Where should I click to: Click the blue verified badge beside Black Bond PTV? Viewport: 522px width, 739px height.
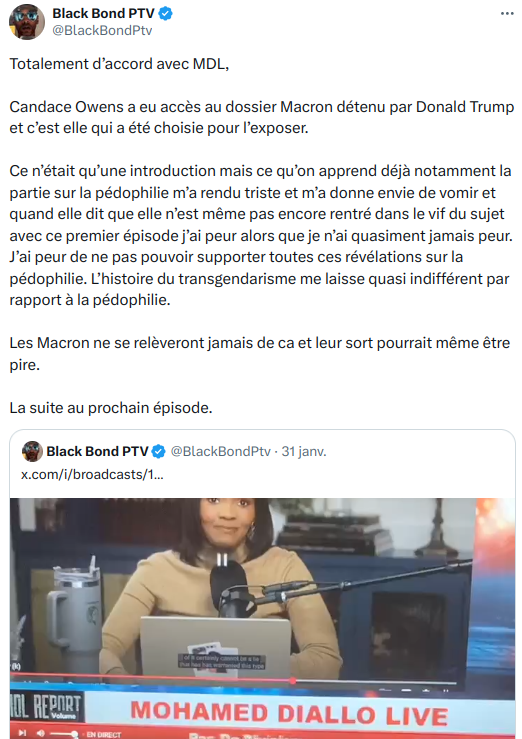click(165, 14)
